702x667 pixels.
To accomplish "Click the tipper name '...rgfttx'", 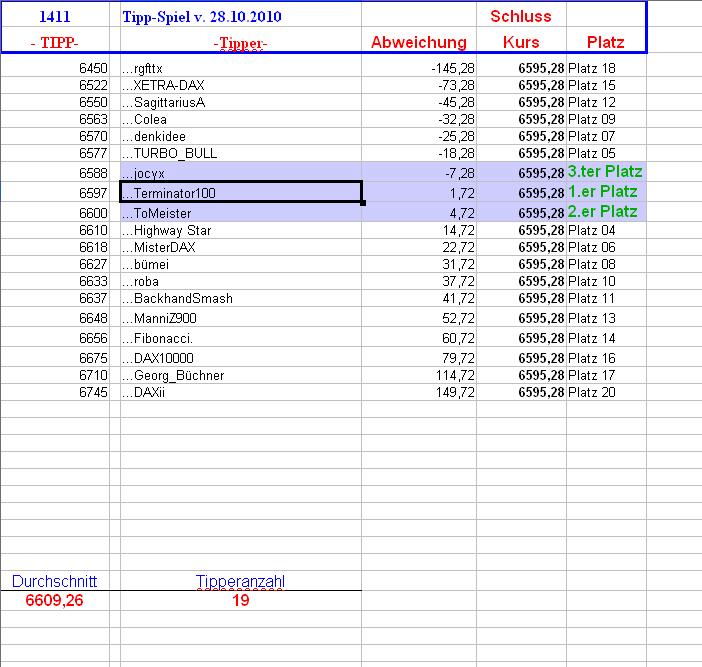I will [142, 68].
